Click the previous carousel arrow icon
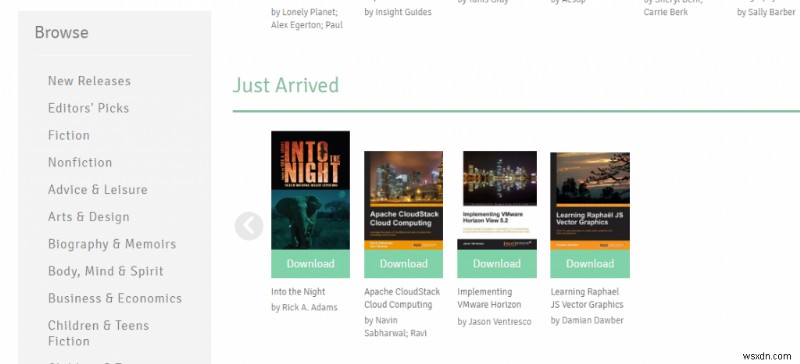 [249, 226]
